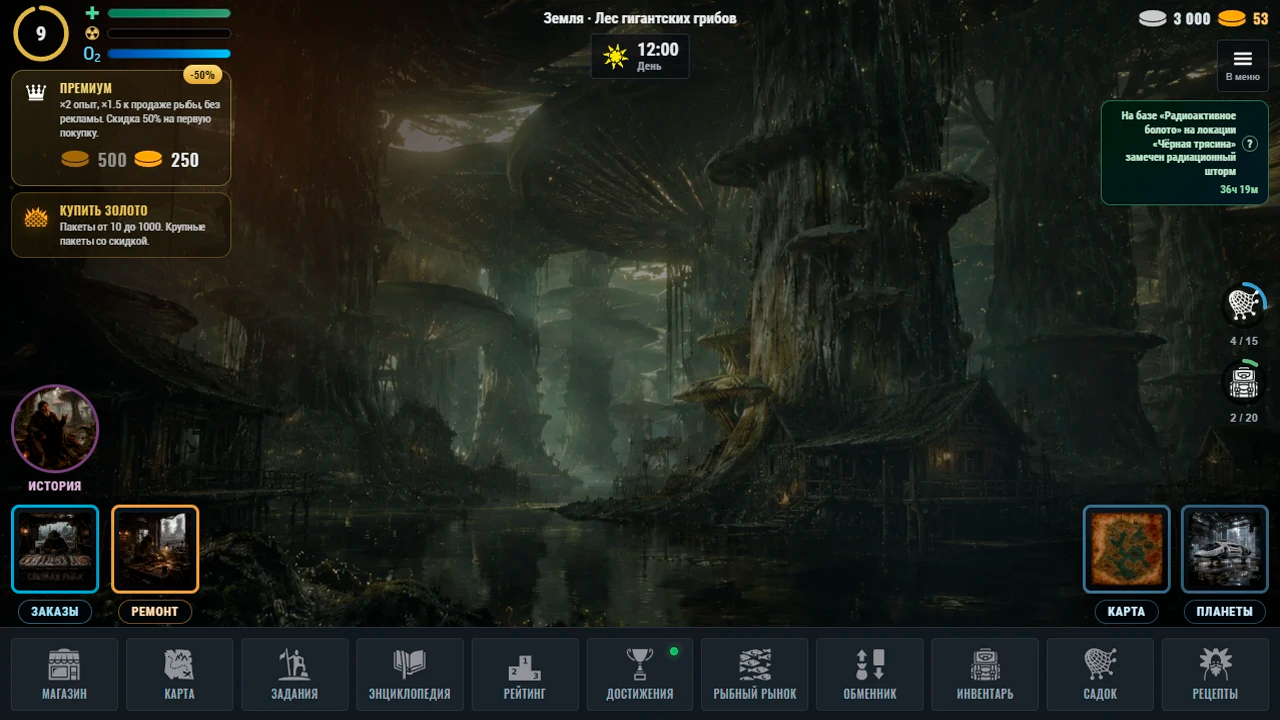The height and width of the screenshot is (720, 1280).
Task: Click the green health cross icon
Action: coord(92,13)
